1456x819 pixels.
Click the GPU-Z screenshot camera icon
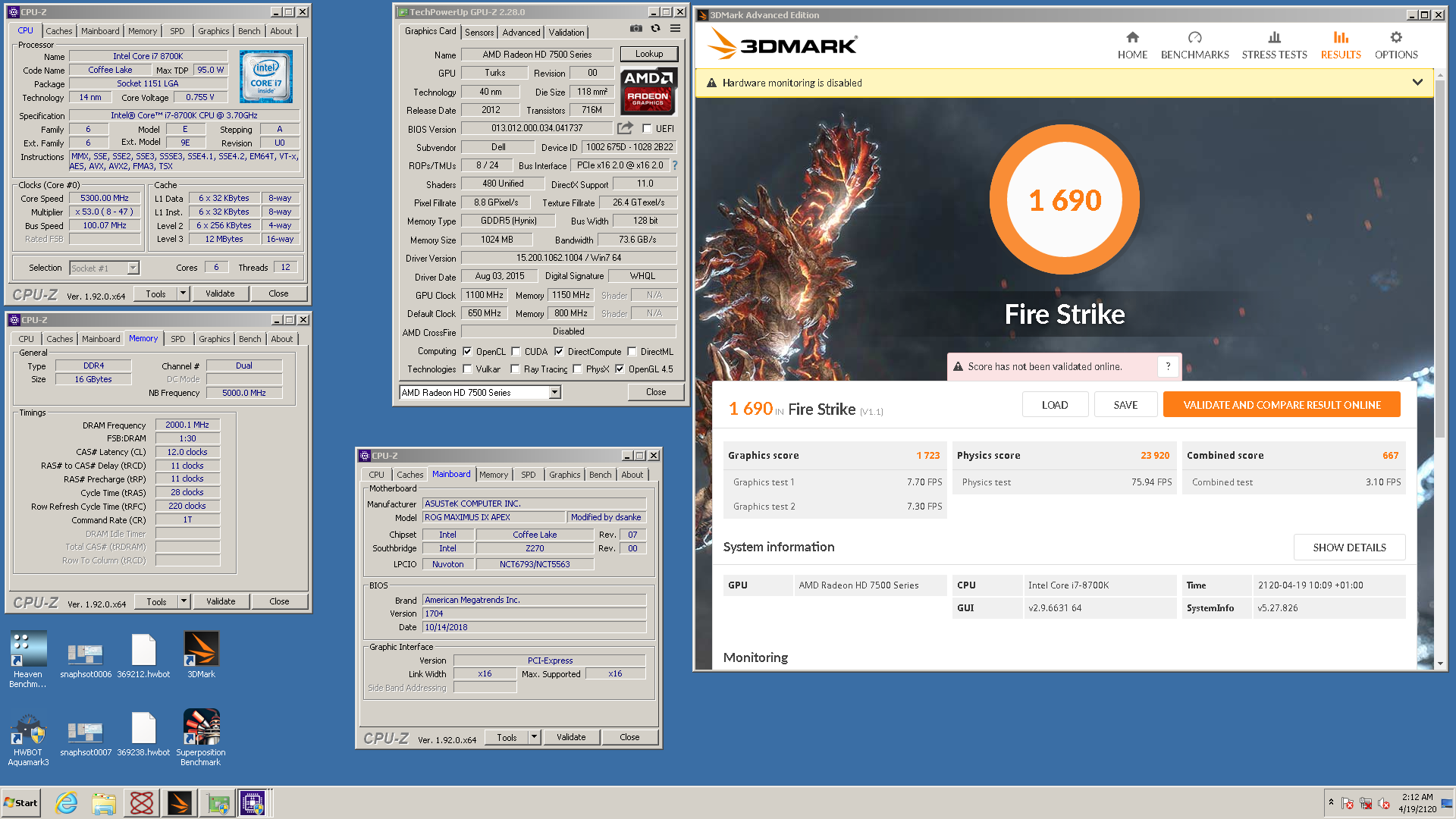pos(635,29)
